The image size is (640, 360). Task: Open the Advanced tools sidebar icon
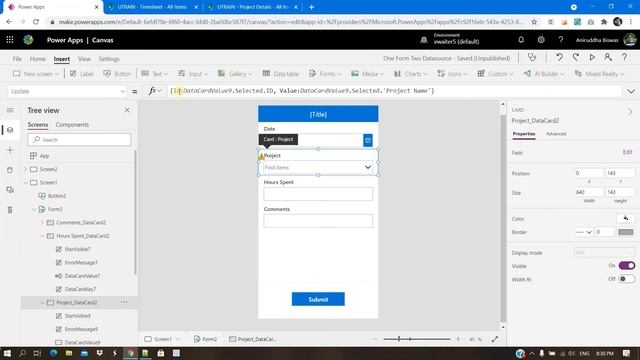[10, 210]
